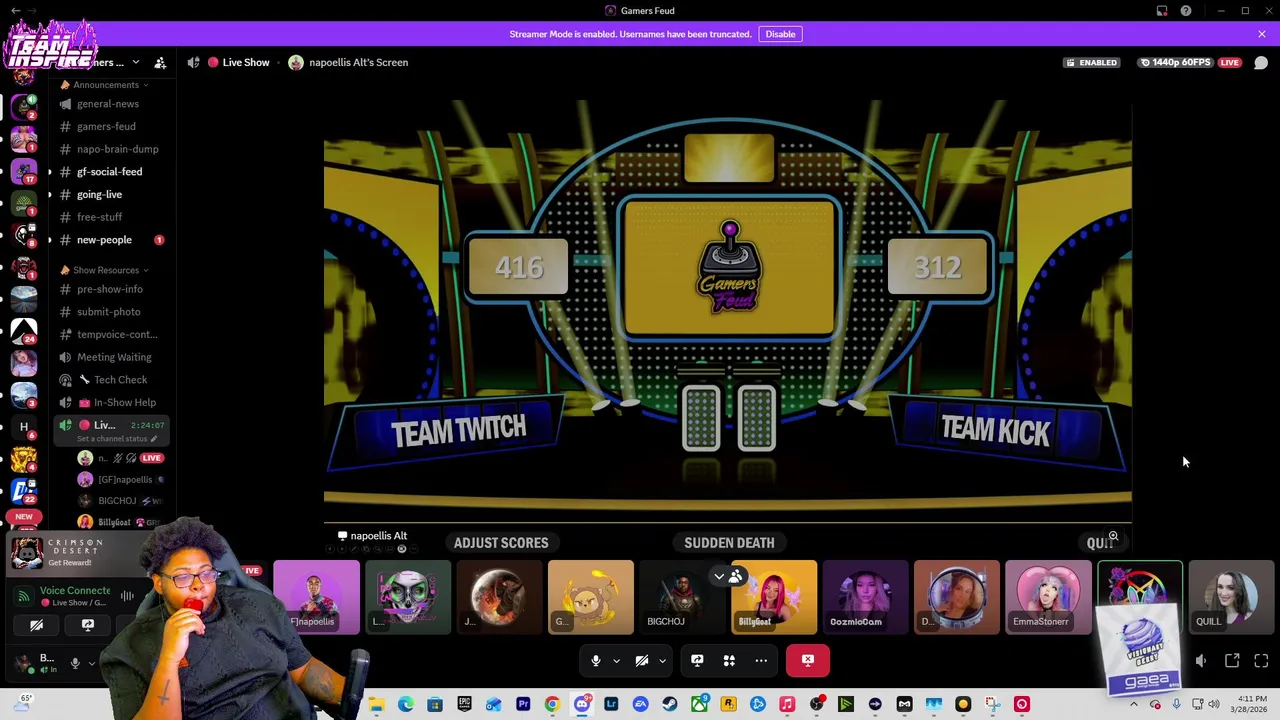Click the 1440p 60FPS LIVE quality badge
Image resolution: width=1280 pixels, height=720 pixels.
[x=1190, y=62]
